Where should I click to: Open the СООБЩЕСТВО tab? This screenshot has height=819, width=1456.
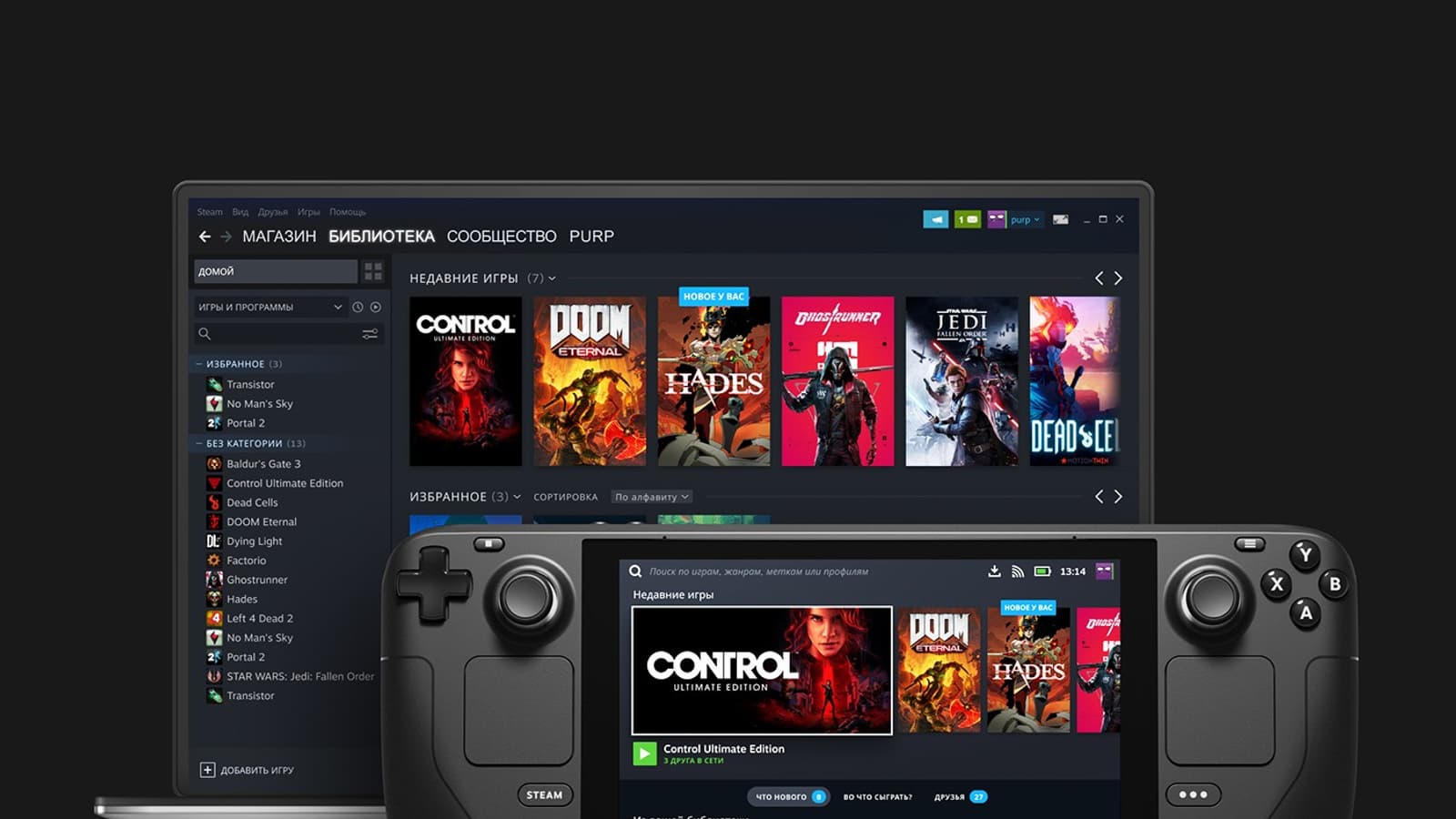click(501, 237)
